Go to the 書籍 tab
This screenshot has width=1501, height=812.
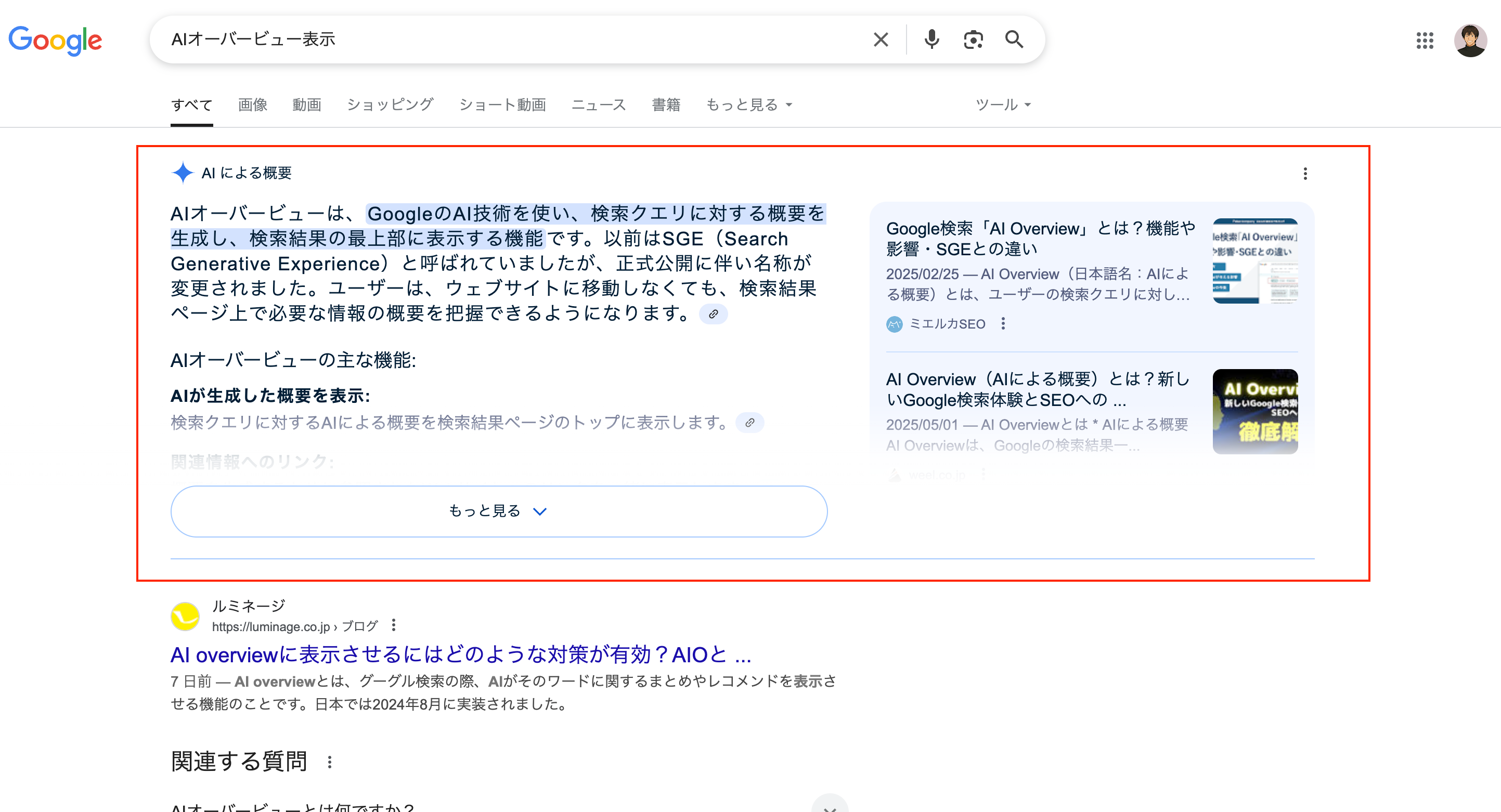tap(666, 105)
